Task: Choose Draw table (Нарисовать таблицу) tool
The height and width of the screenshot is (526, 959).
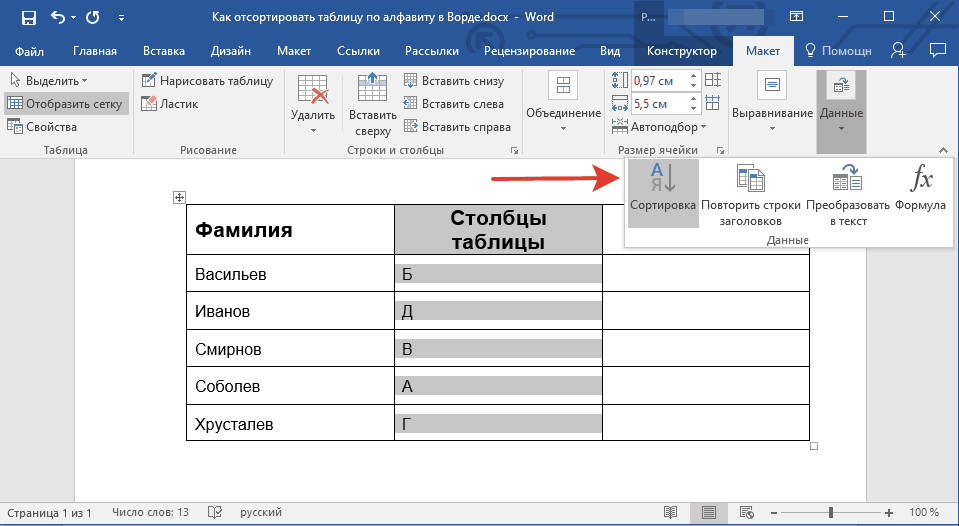Action: [207, 81]
